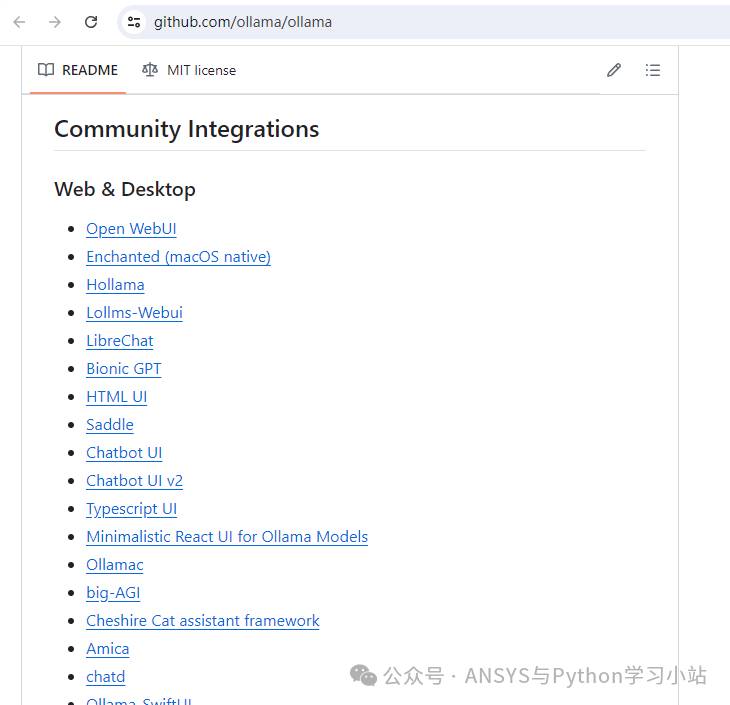Follow the Bionic GPT link

tap(124, 368)
